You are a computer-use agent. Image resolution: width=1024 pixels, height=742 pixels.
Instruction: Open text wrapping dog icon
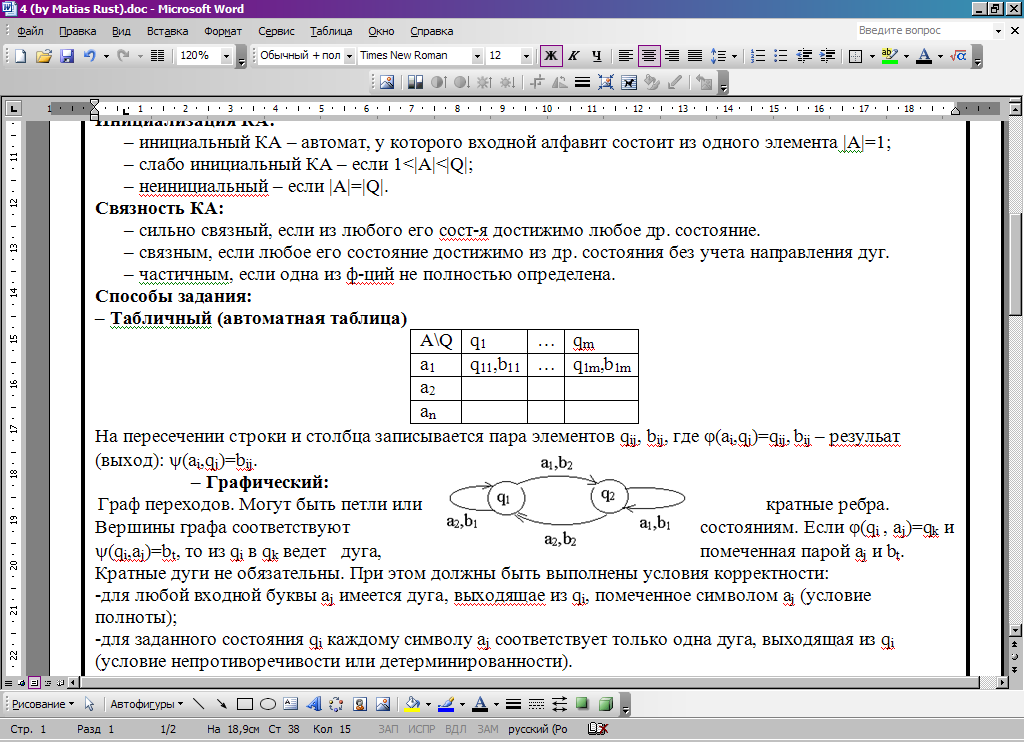[628, 82]
